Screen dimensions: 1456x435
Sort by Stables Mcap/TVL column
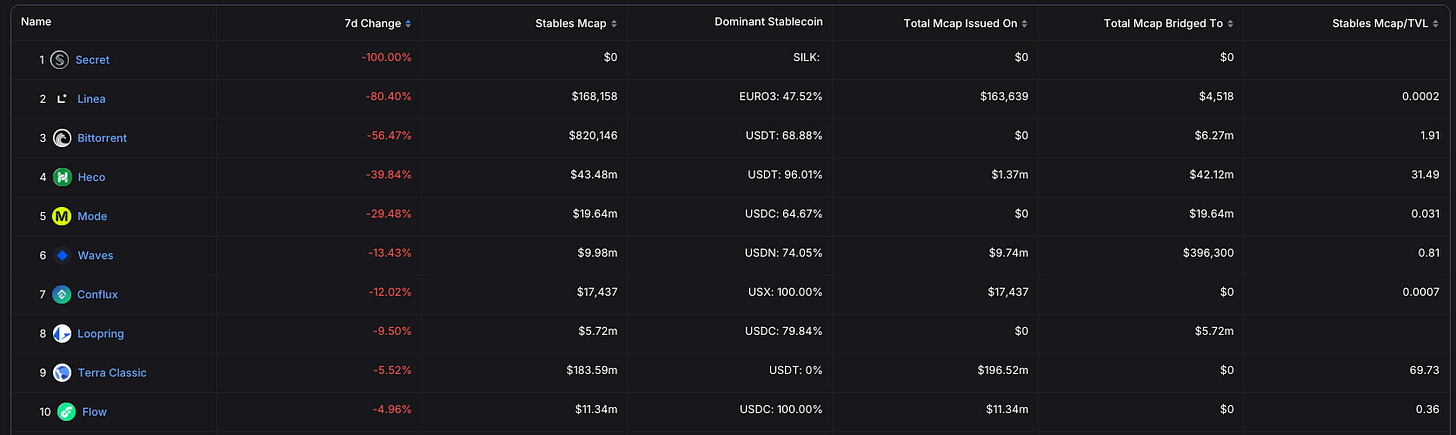1386,23
